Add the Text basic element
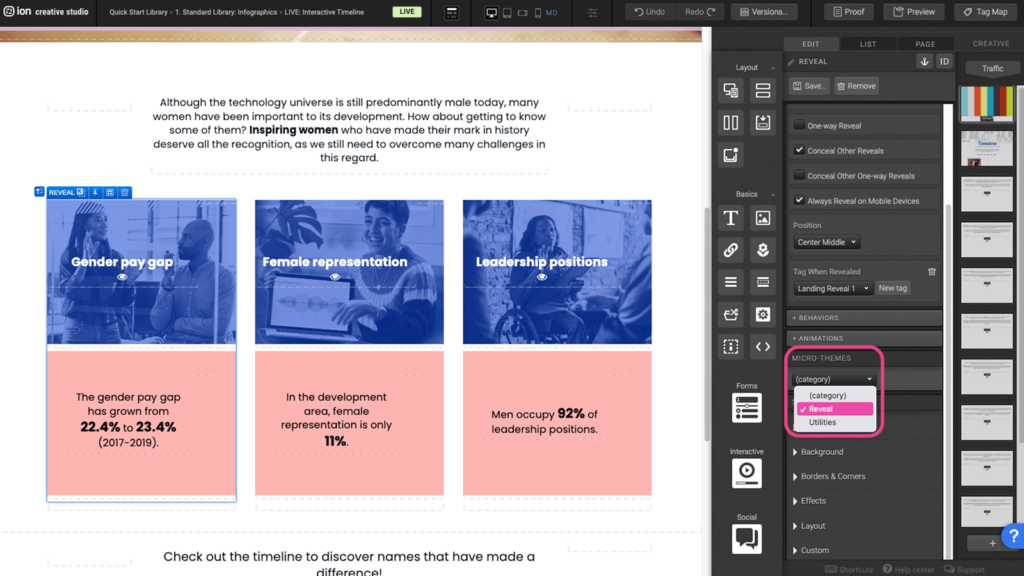Viewport: 1024px width, 576px height. 731,217
